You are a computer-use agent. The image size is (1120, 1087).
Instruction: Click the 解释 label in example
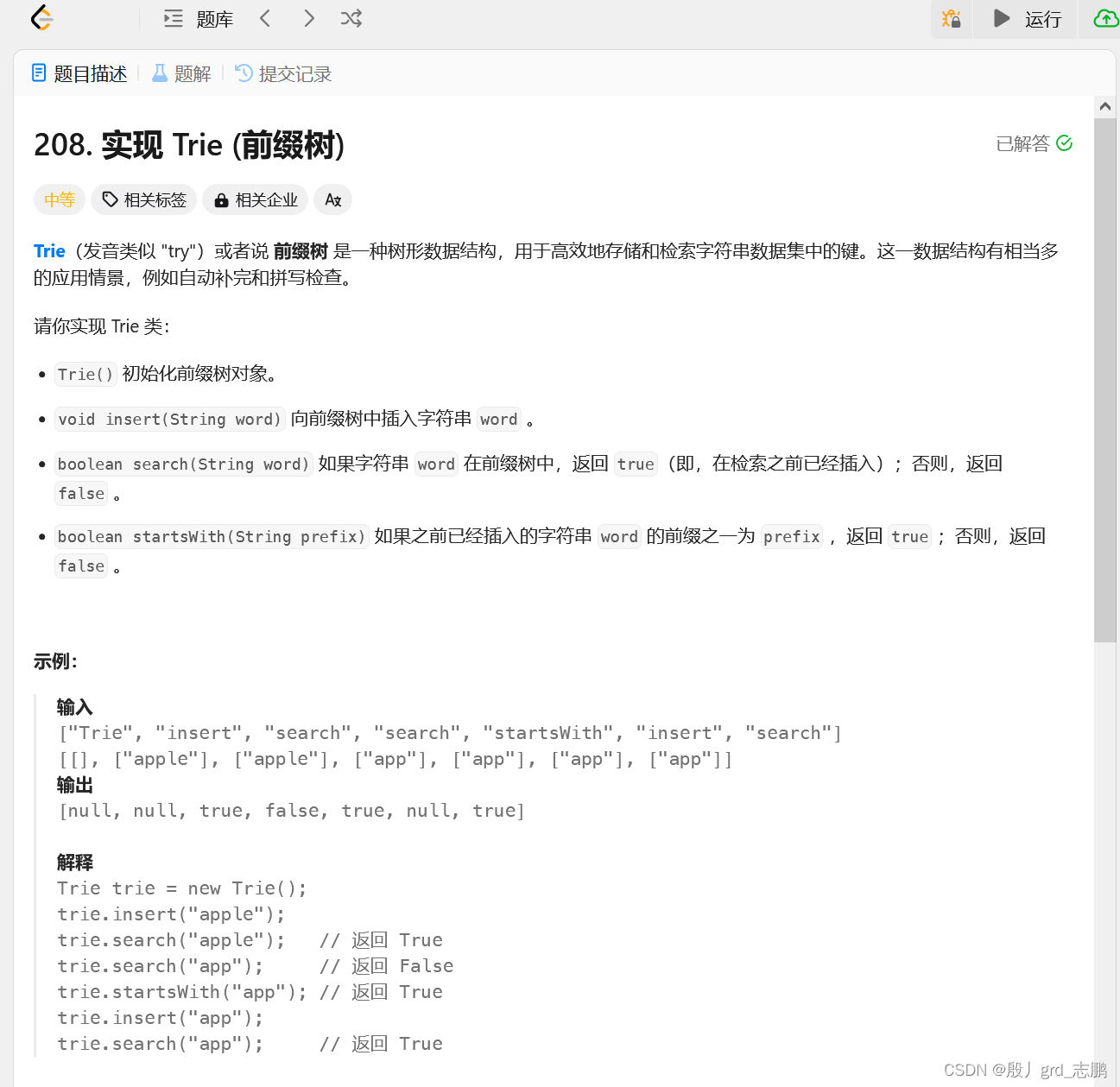(74, 863)
